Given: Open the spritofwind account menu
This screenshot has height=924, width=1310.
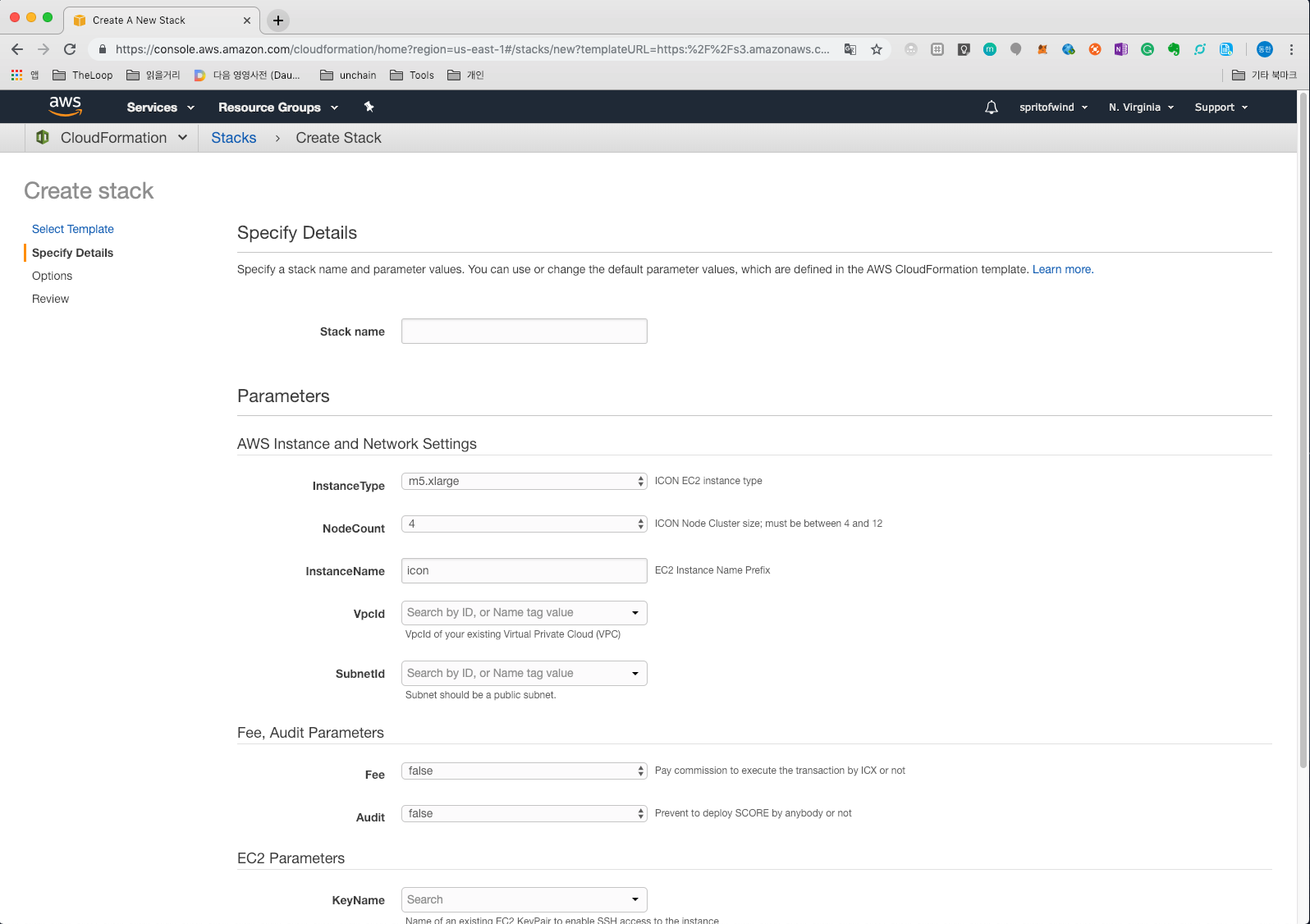Looking at the screenshot, I should [1053, 107].
